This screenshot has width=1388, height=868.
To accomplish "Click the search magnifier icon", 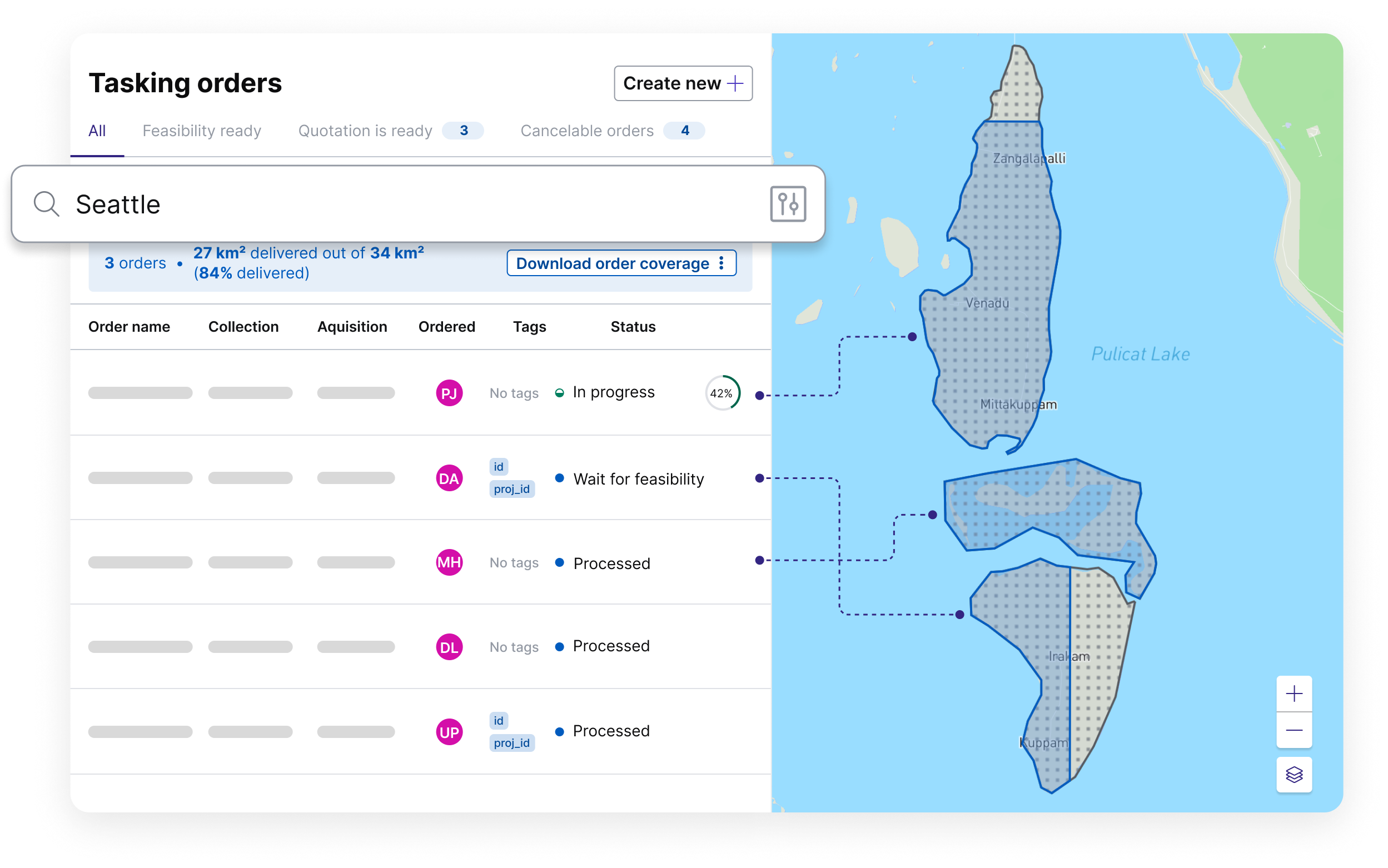I will click(46, 204).
